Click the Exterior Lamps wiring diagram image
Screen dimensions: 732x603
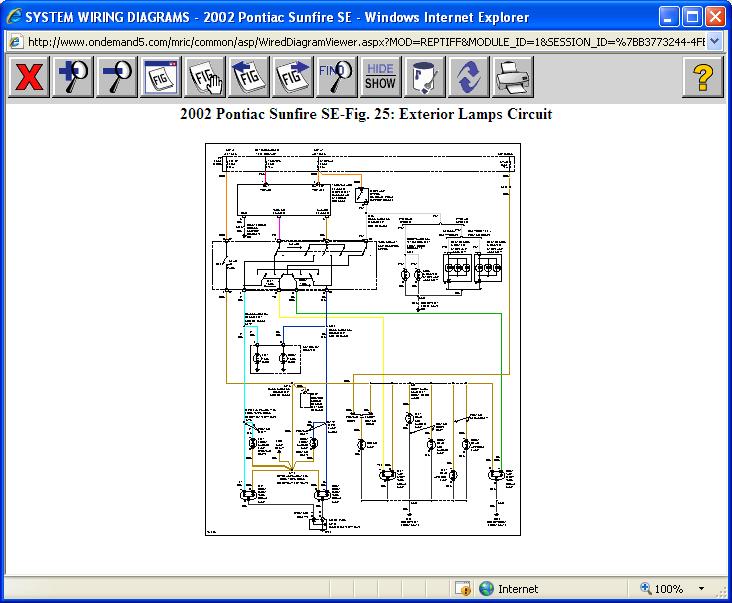coord(365,340)
